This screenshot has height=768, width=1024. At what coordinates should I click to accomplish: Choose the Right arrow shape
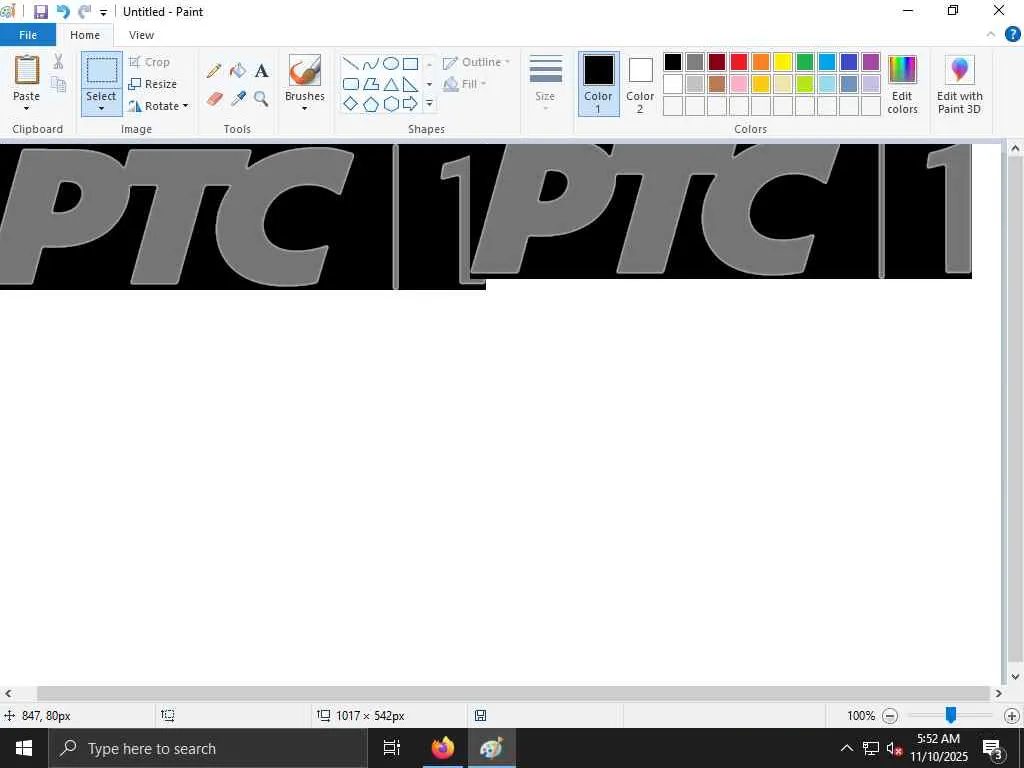tap(410, 104)
